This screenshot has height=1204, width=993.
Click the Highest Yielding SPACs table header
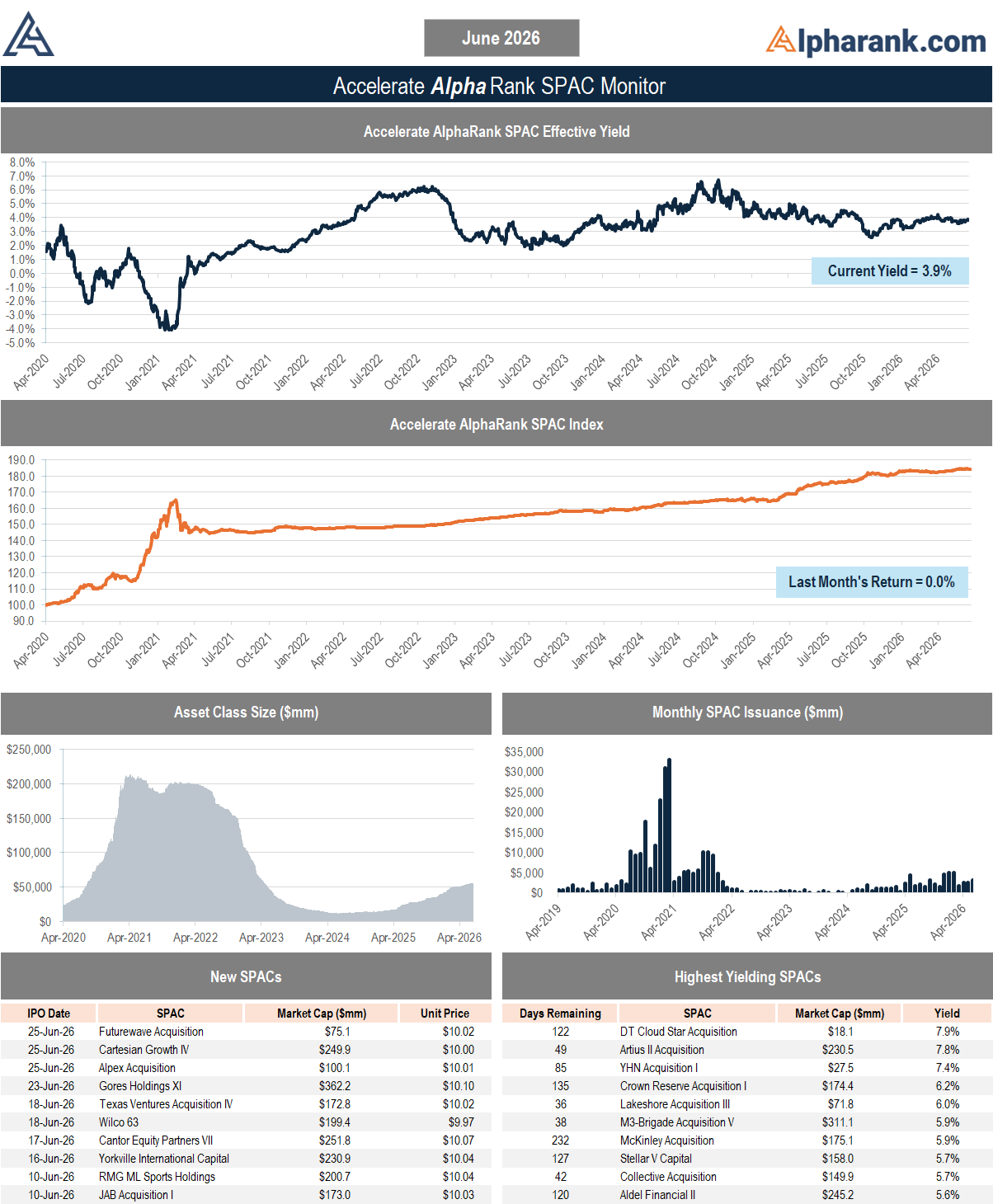pos(747,976)
